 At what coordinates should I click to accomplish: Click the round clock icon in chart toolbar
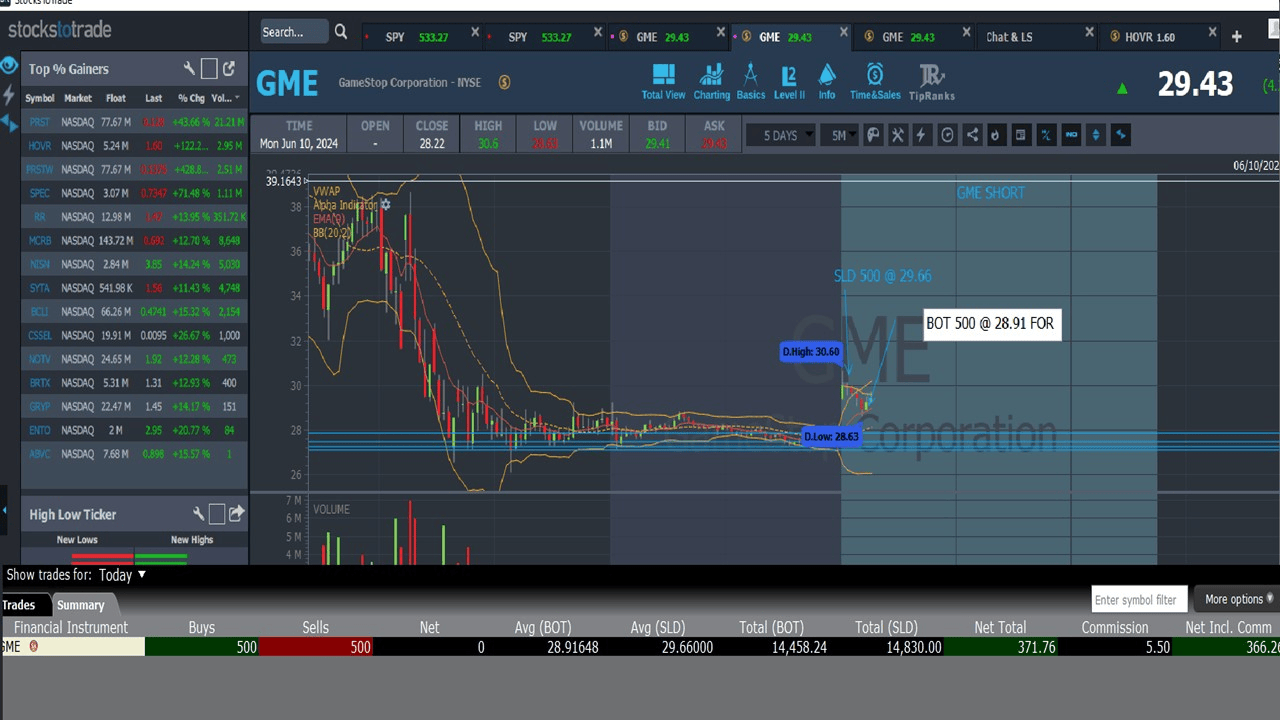(x=947, y=135)
